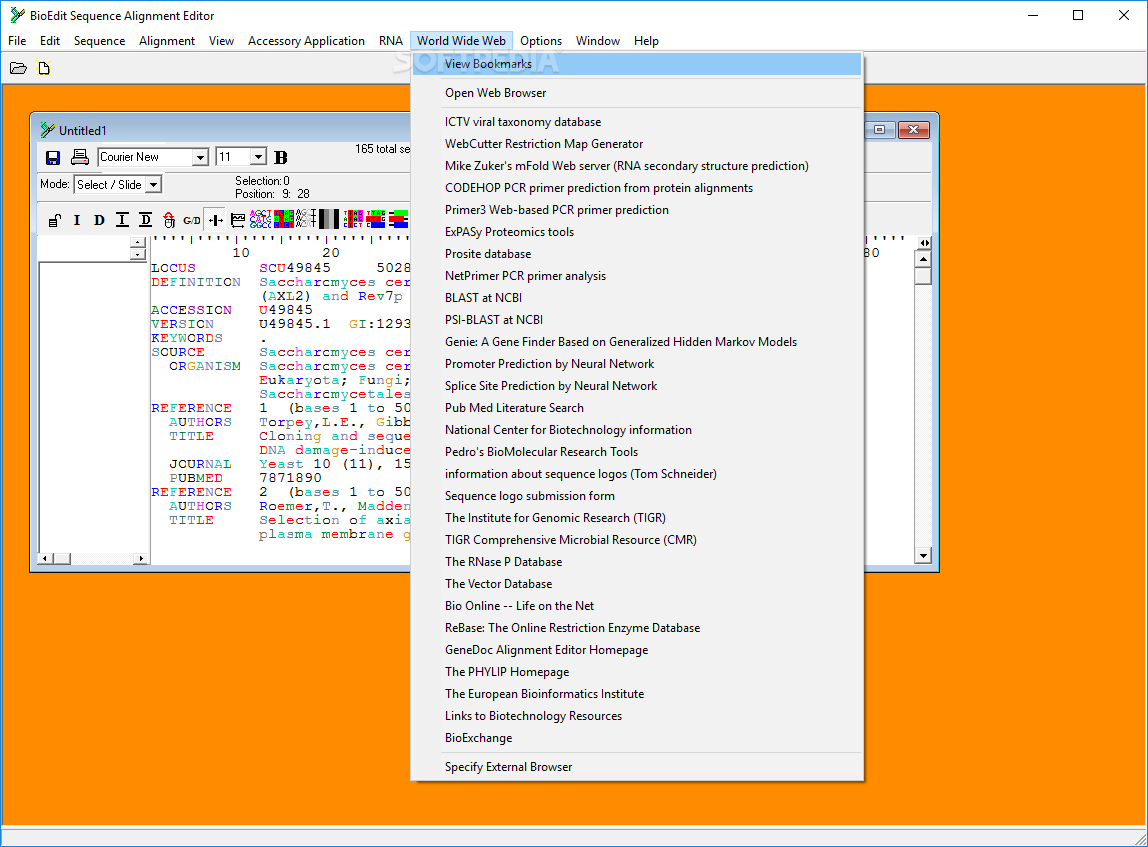Open the File menu
The image size is (1148, 847).
point(17,41)
